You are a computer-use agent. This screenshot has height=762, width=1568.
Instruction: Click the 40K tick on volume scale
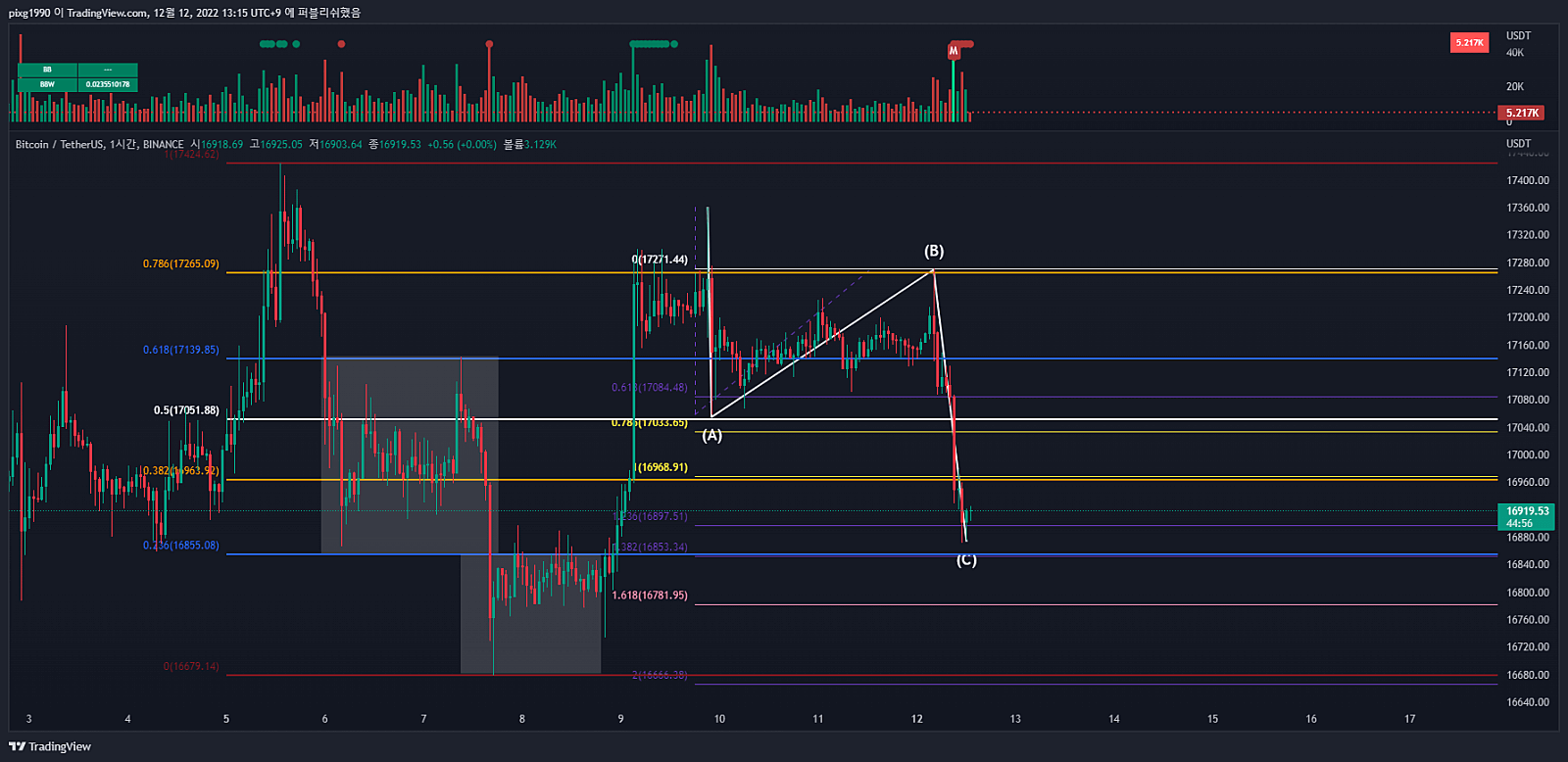tap(1515, 53)
